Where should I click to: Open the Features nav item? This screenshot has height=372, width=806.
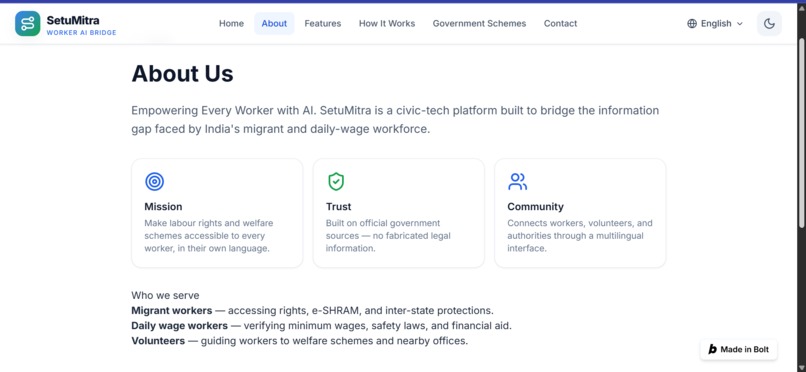click(323, 24)
